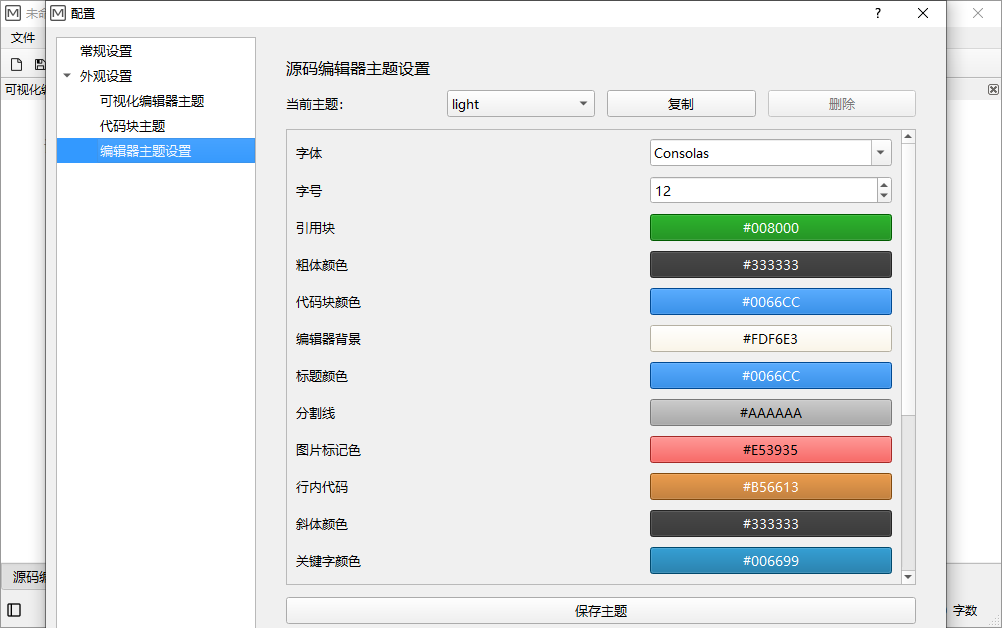Click the disabled 删除 button
The width and height of the screenshot is (1002, 628).
(x=842, y=103)
